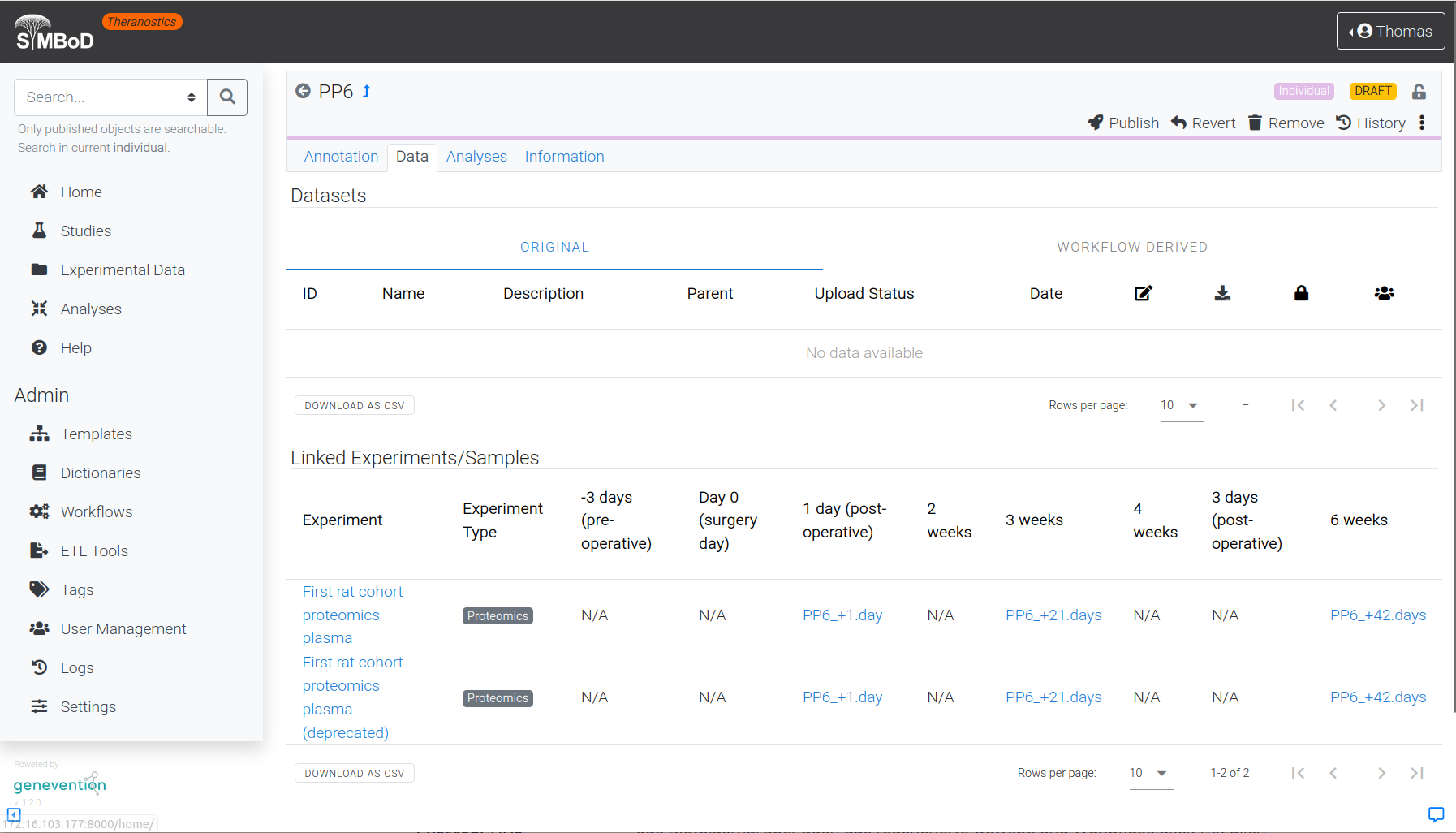The height and width of the screenshot is (833, 1456).
Task: Click the users group column header icon
Action: (1385, 293)
